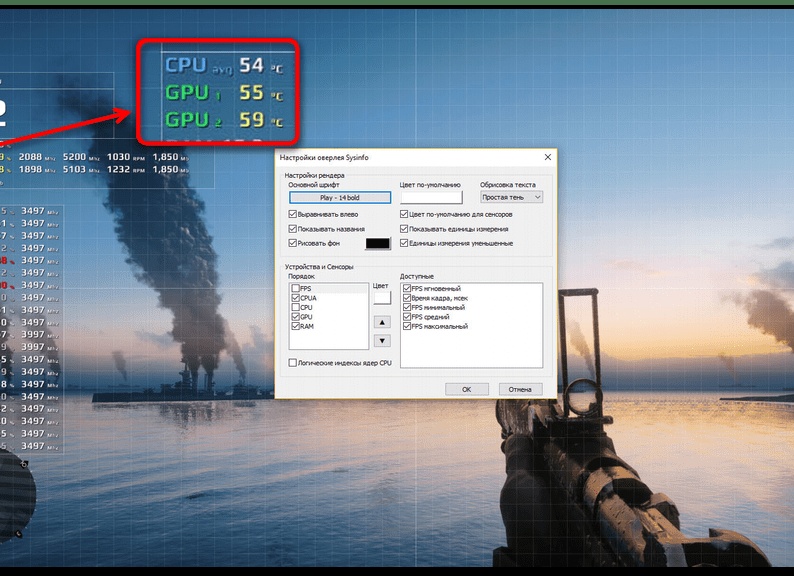Toggle 'Показывать названия' checkbox
Viewport: 794px width, 576px height.
pos(293,229)
